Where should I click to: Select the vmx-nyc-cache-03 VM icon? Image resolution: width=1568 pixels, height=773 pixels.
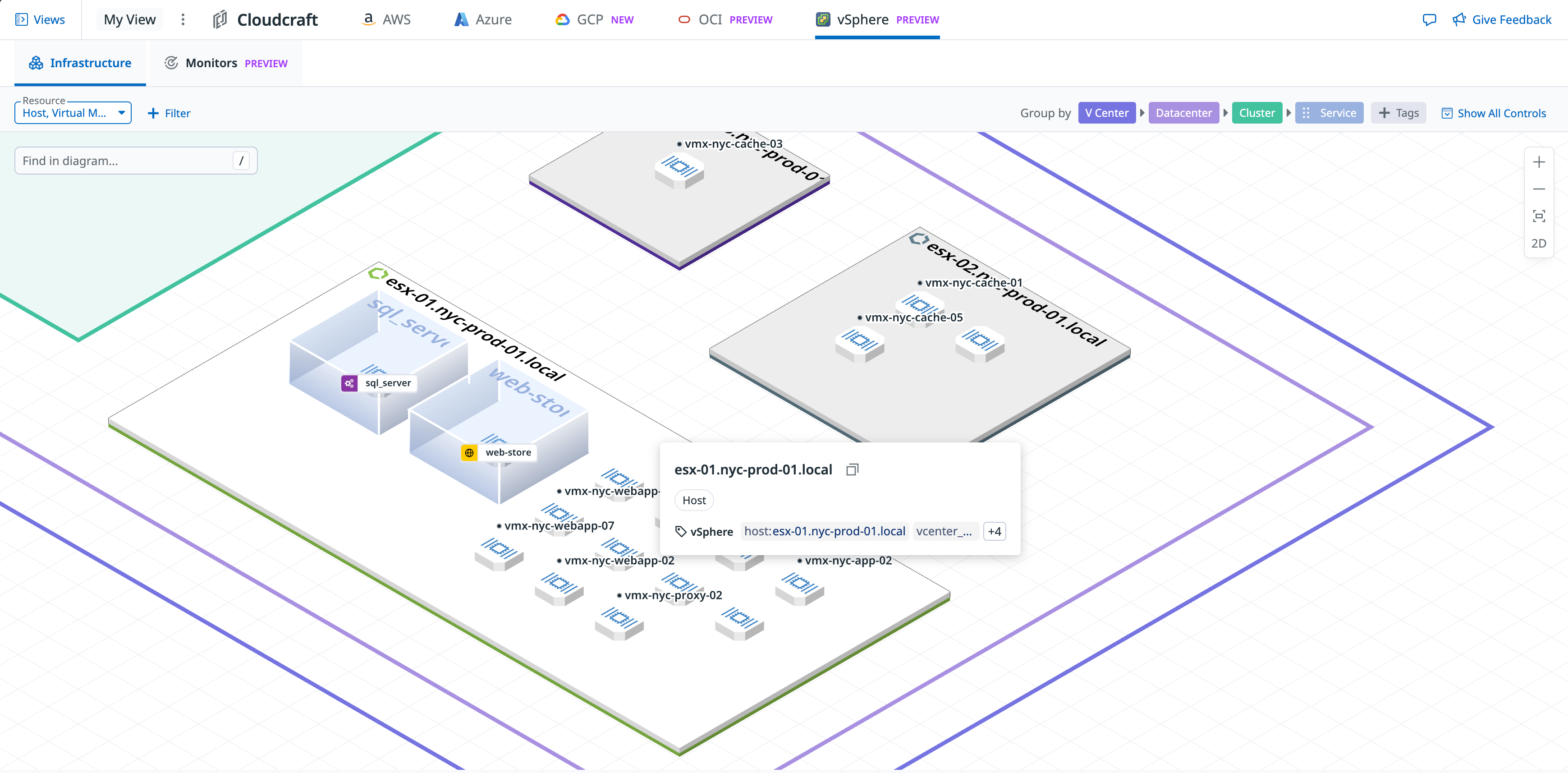pyautogui.click(x=679, y=170)
